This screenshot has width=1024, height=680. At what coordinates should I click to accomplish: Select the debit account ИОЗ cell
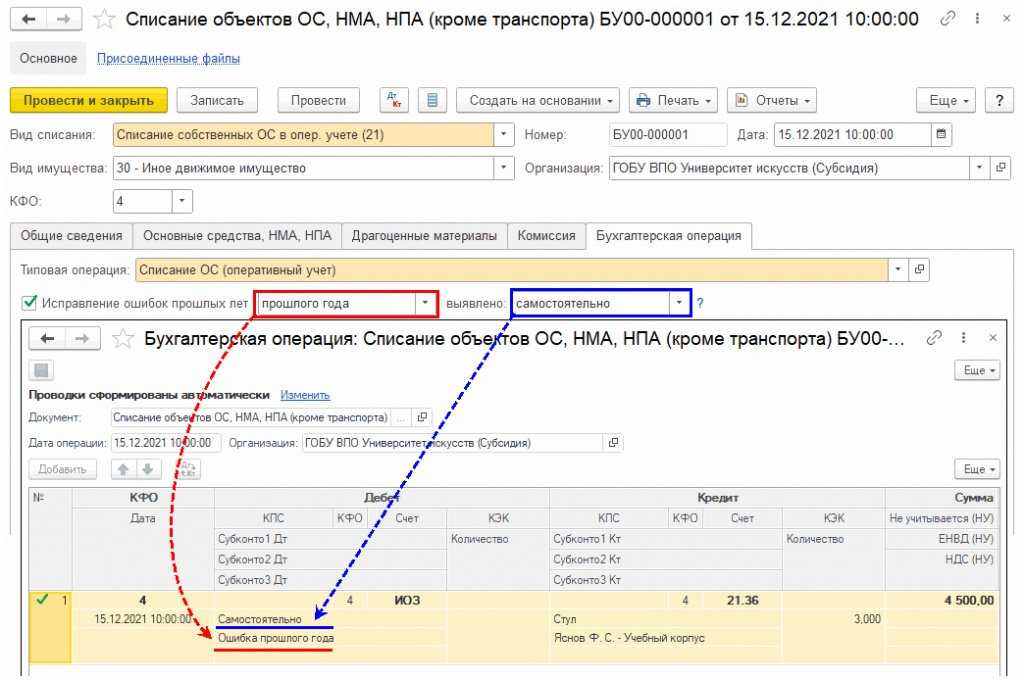point(407,600)
